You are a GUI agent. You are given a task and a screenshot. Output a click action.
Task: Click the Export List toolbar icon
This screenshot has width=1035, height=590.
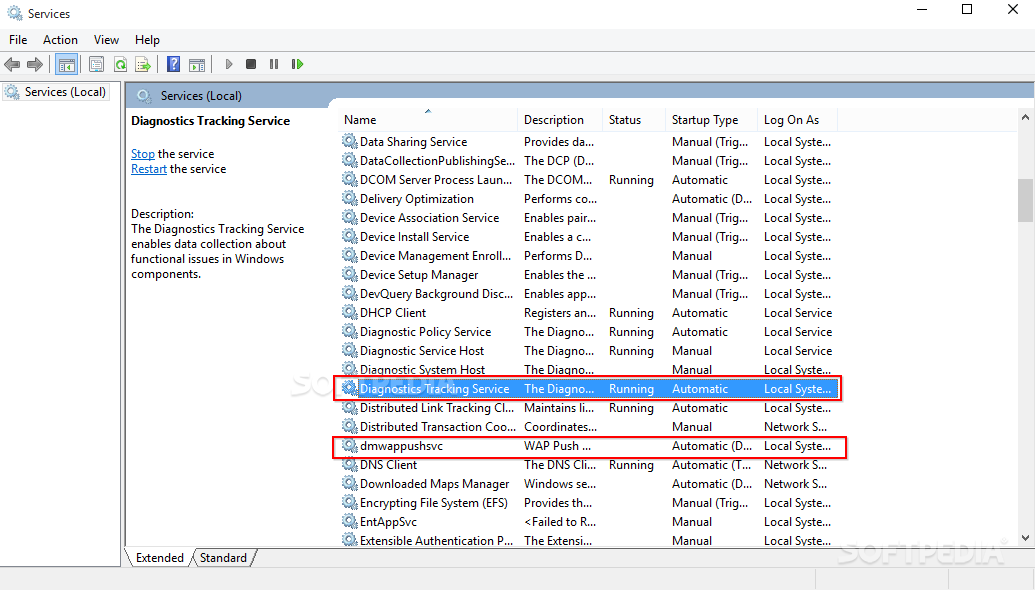tap(143, 64)
